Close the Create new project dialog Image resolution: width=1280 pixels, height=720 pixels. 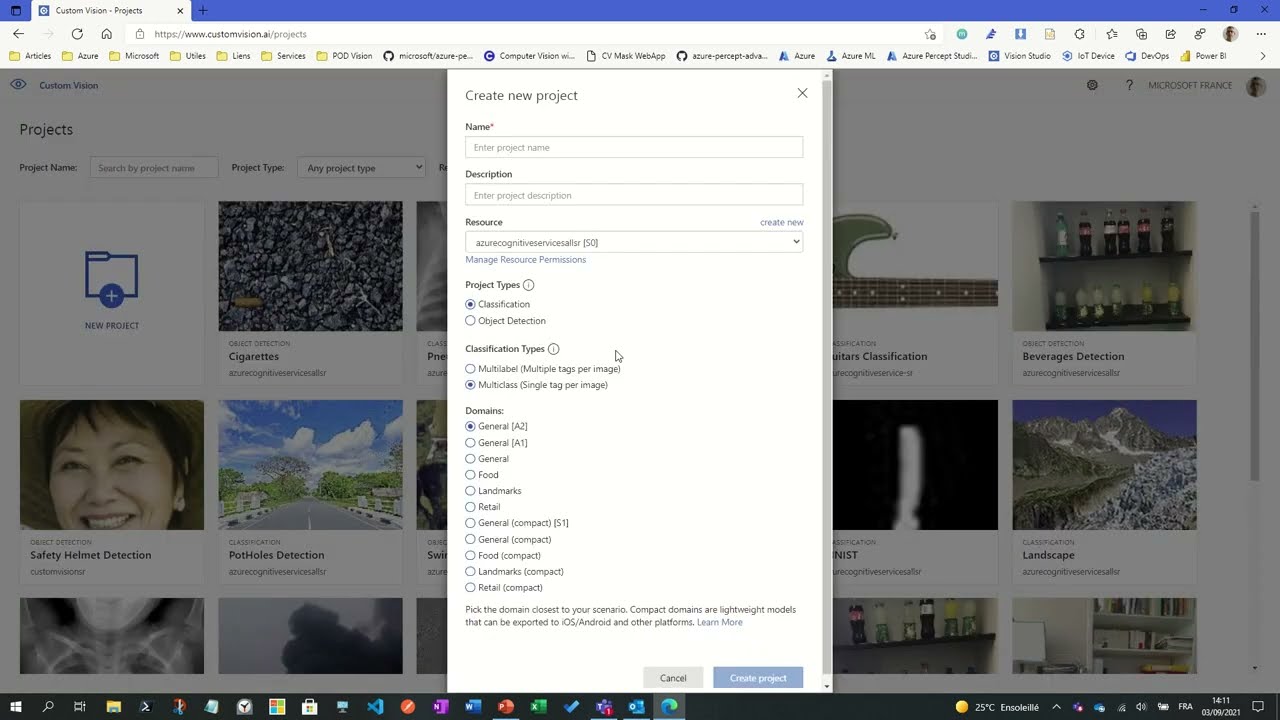click(x=802, y=93)
